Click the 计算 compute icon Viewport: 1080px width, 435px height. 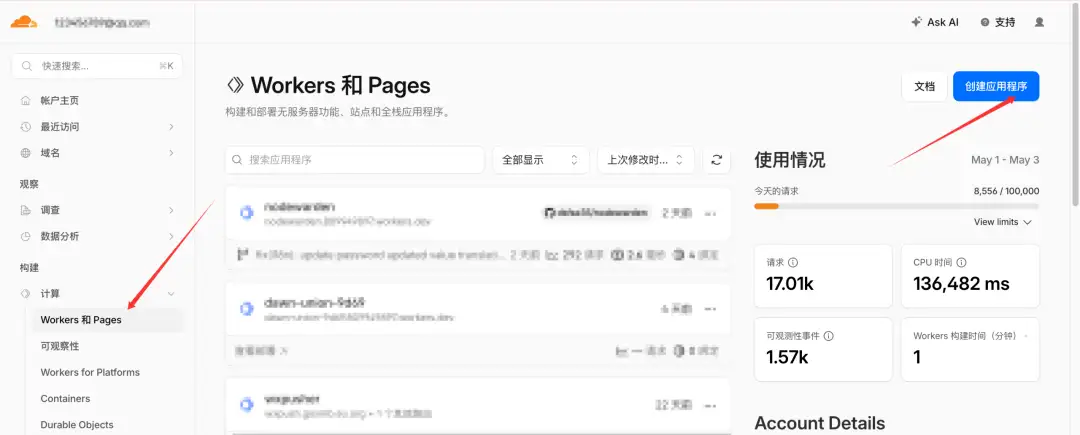tap(26, 294)
